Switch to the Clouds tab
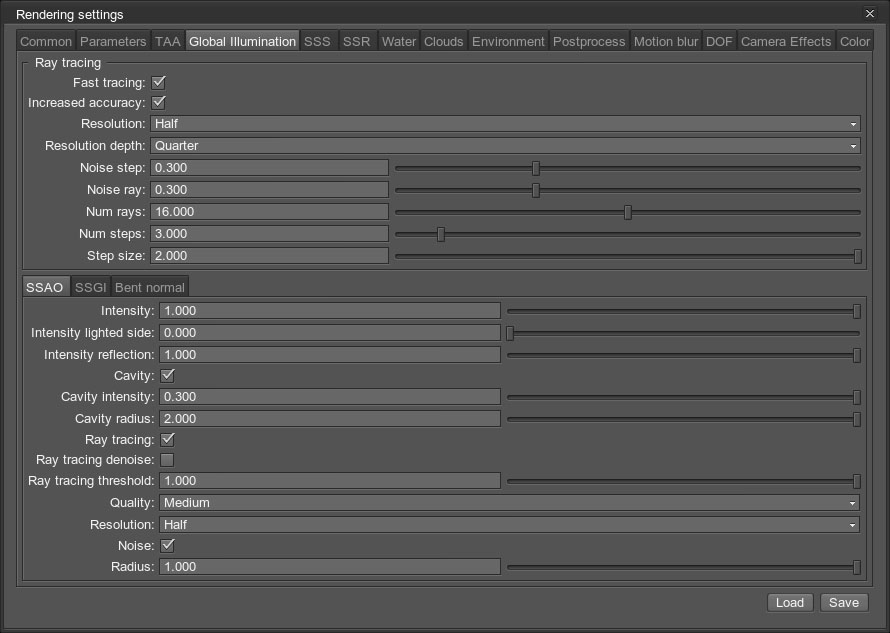890x633 pixels. (443, 41)
